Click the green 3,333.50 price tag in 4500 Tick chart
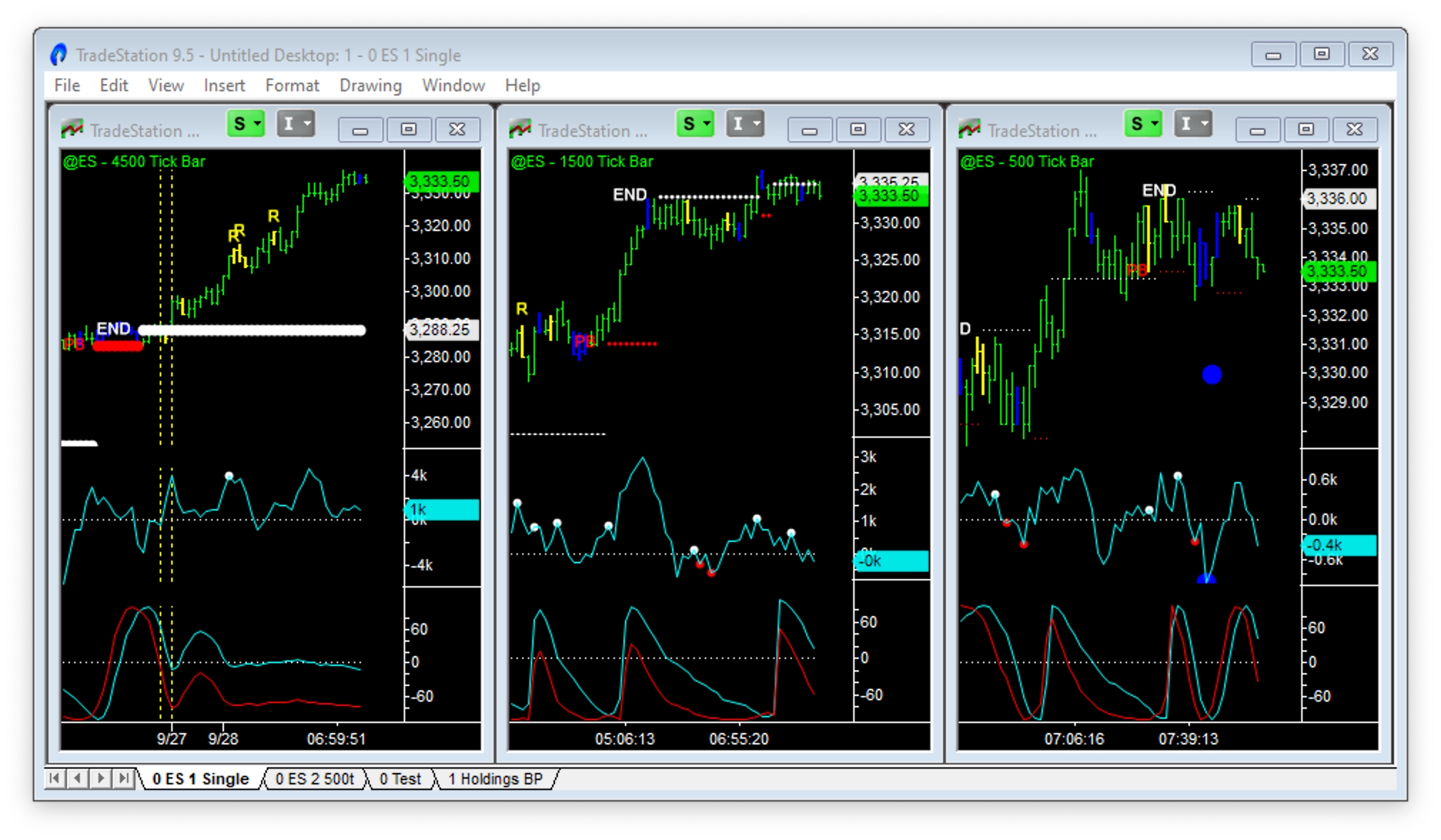This screenshot has width=1441, height=840. click(x=441, y=181)
